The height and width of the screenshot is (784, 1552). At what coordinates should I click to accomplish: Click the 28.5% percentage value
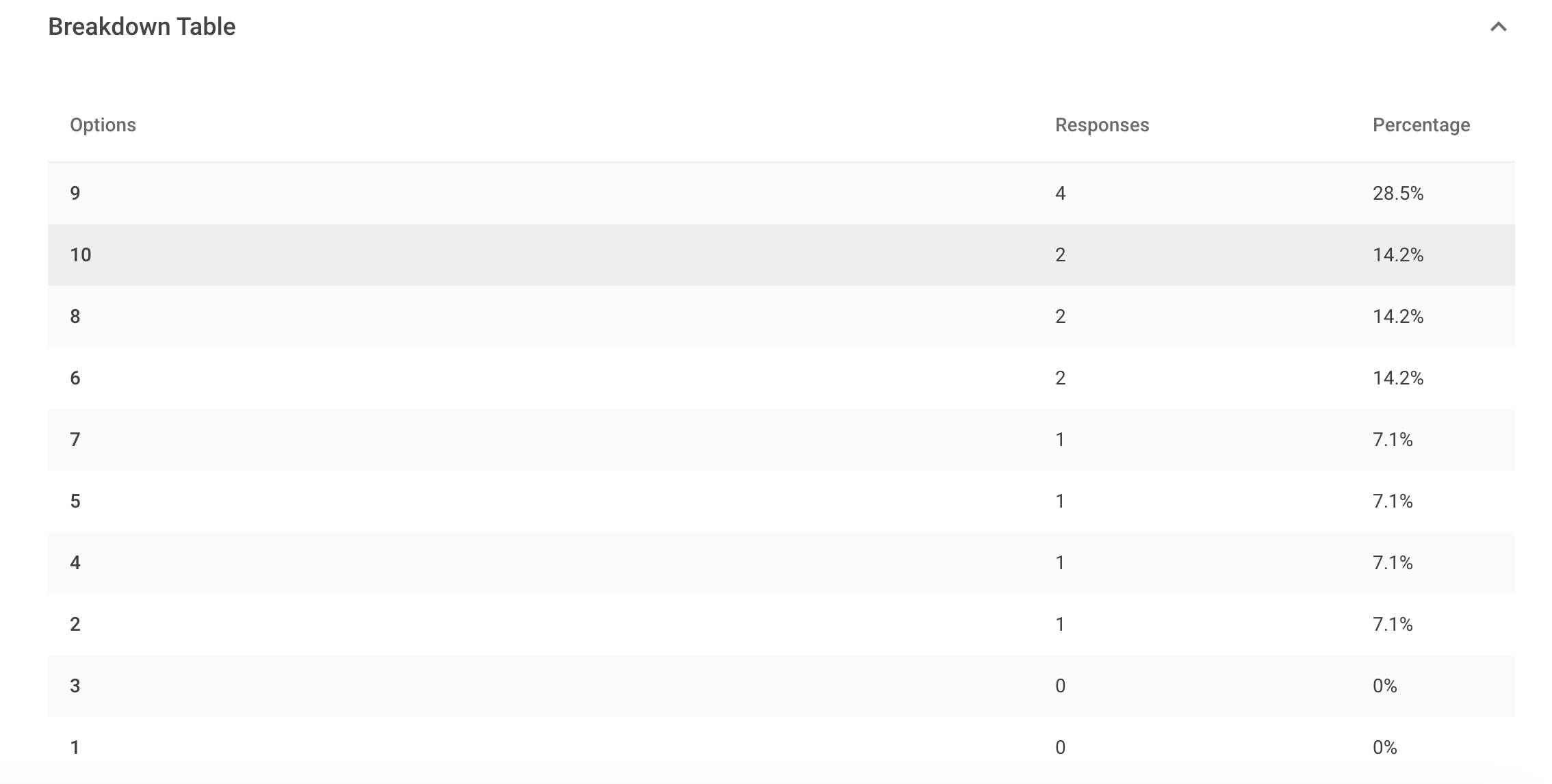pyautogui.click(x=1397, y=194)
